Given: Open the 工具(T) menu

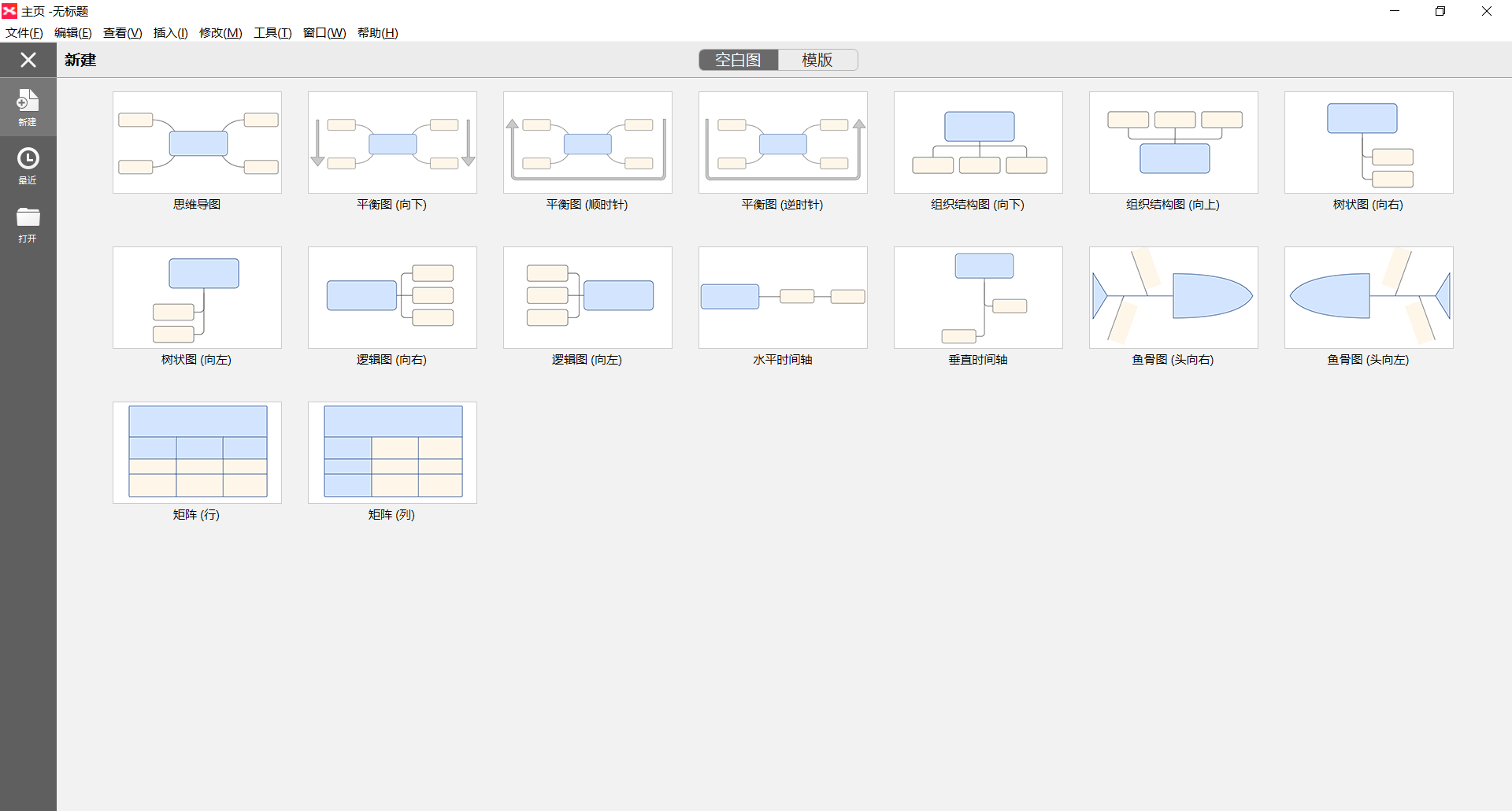Looking at the screenshot, I should coord(272,33).
